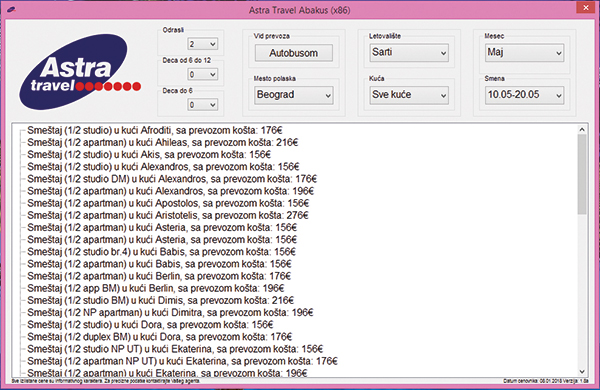The image size is (600, 390).
Task: Select the Dora 1/2 duplex BM 176€ row
Action: [160, 337]
